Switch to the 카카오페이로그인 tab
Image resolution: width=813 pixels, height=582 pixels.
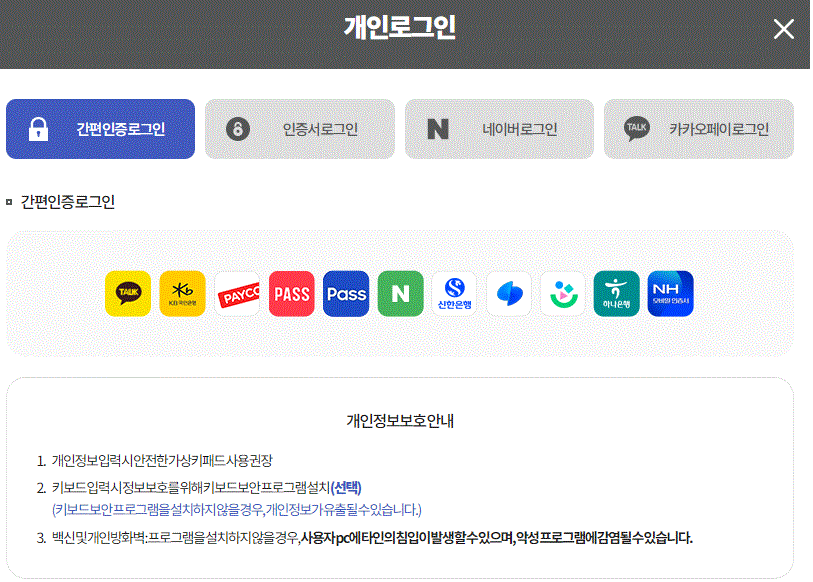click(x=699, y=129)
